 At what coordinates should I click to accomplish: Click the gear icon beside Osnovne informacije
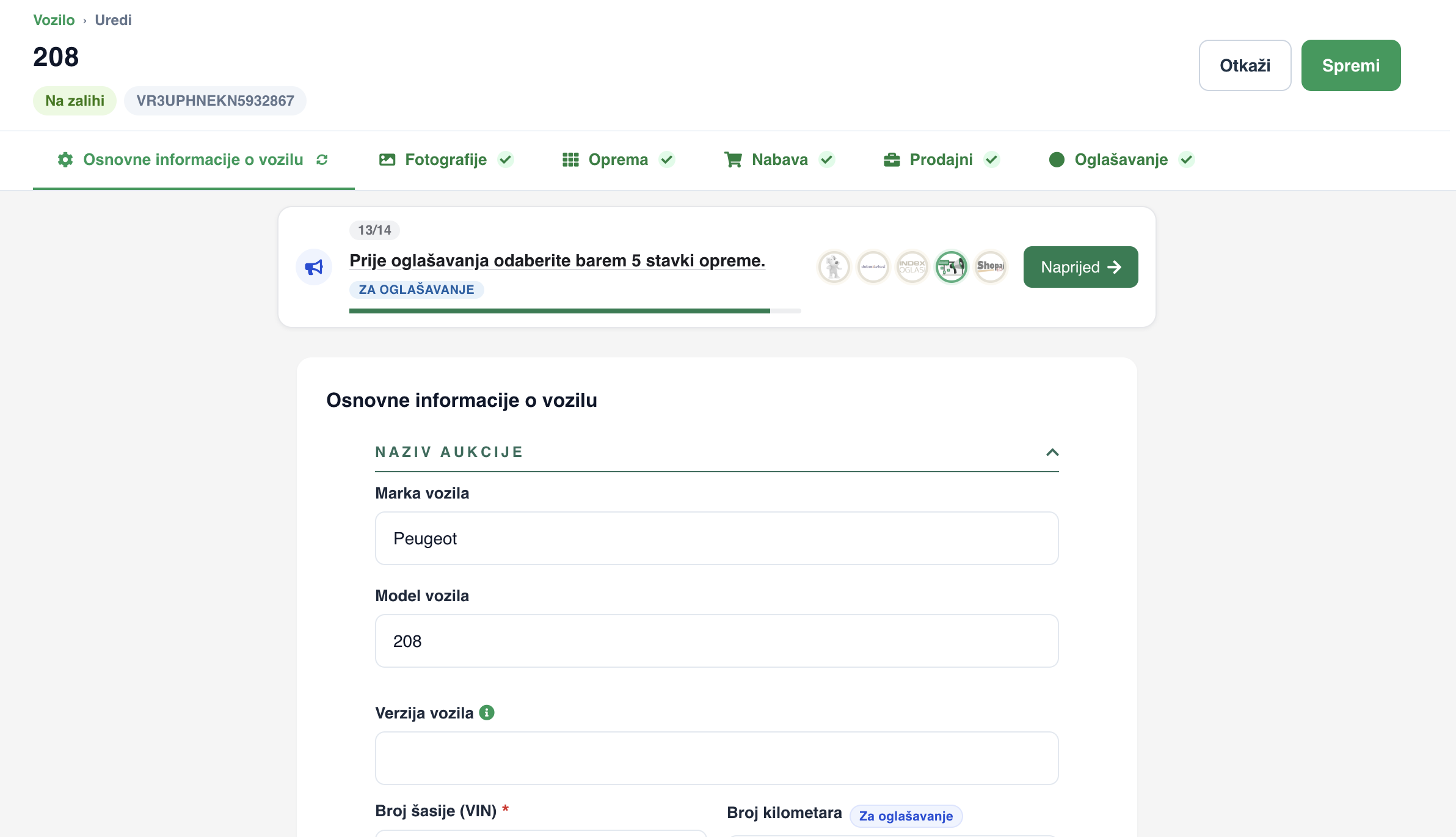[x=65, y=159]
